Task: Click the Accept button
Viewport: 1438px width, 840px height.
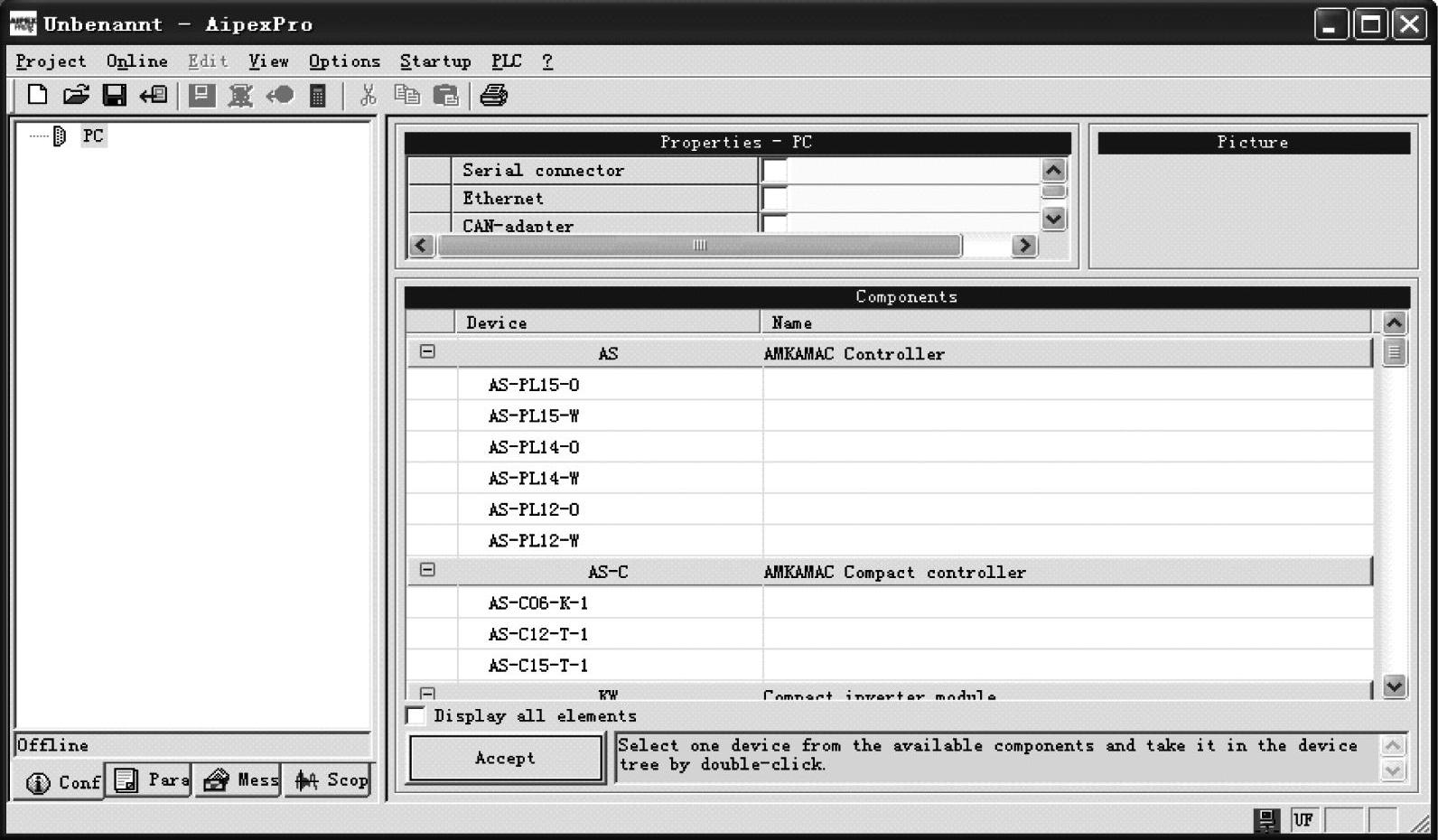Action: tap(506, 758)
